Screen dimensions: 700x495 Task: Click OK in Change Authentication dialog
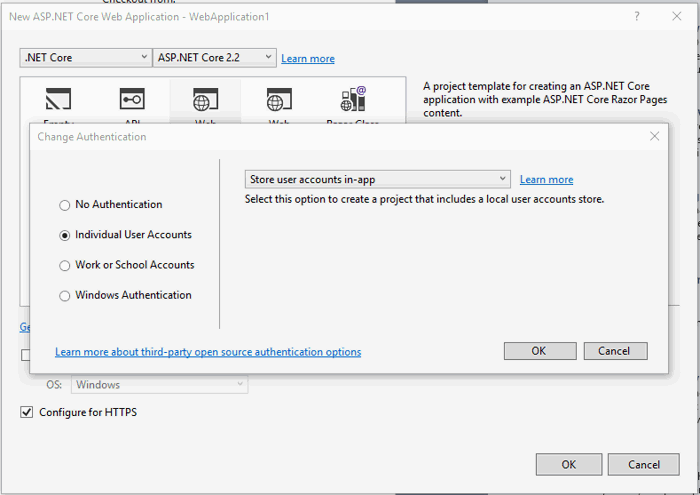(x=539, y=351)
